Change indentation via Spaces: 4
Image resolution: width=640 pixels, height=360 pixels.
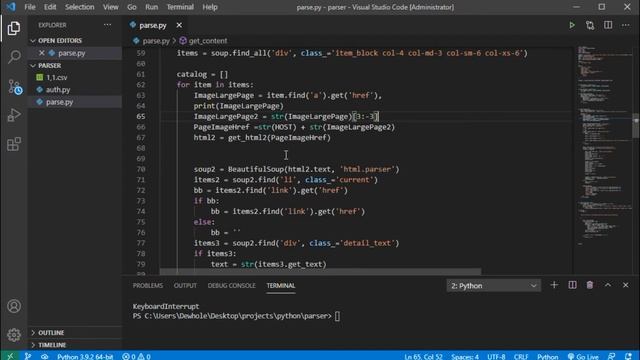click(x=465, y=356)
